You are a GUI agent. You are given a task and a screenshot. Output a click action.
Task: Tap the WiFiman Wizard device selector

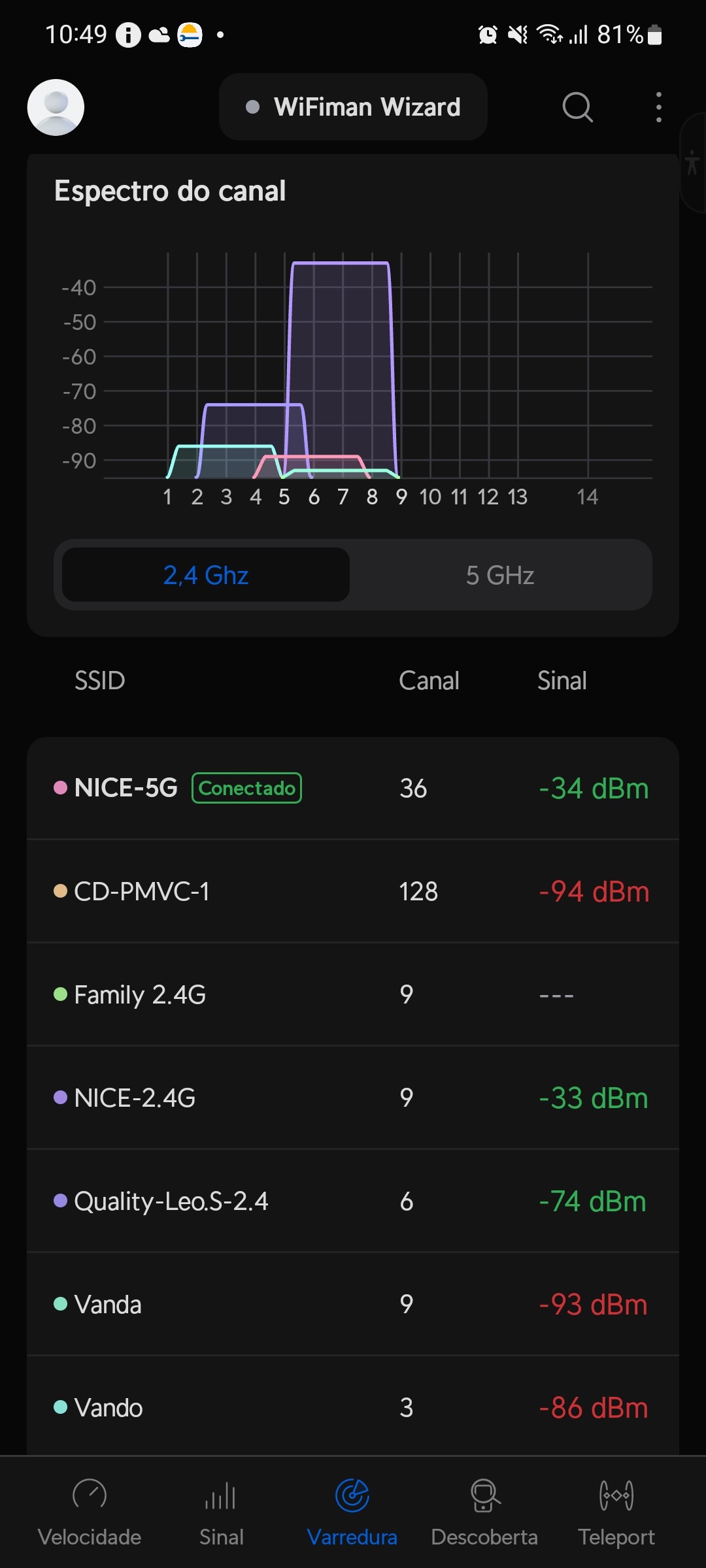click(x=353, y=107)
